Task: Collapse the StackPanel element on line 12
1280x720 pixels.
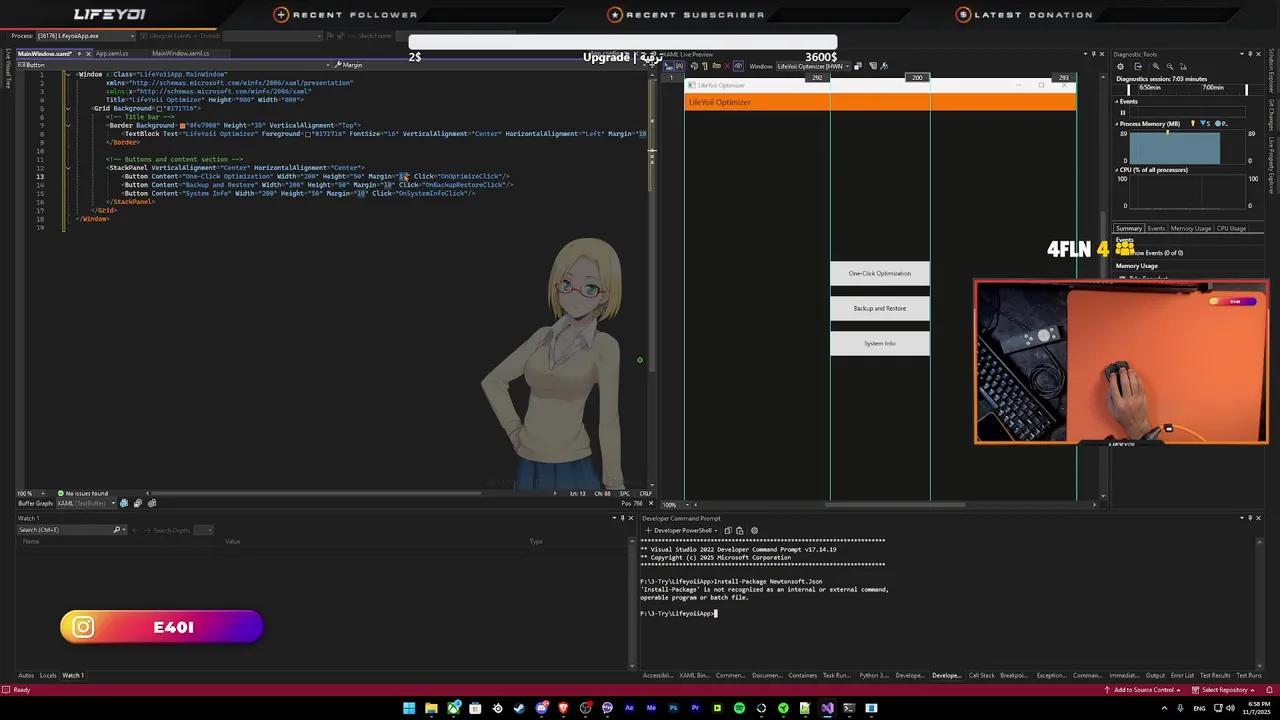Action: (x=68, y=167)
